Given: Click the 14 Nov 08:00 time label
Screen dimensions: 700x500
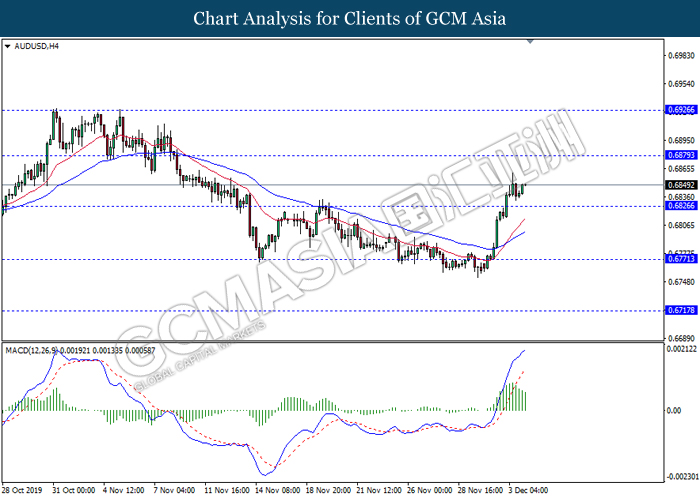Looking at the screenshot, I should pos(278,490).
